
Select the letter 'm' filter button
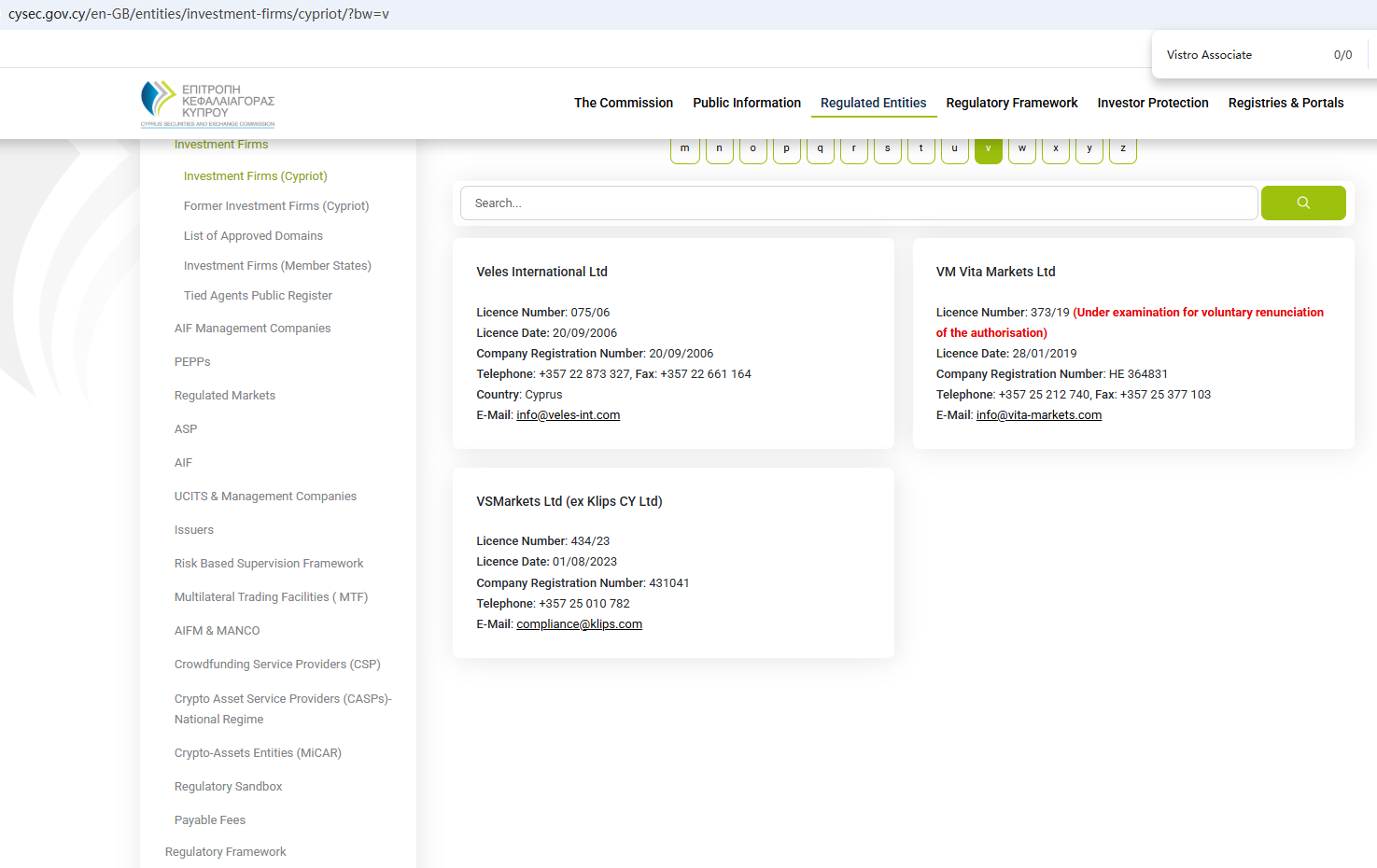[x=684, y=149]
